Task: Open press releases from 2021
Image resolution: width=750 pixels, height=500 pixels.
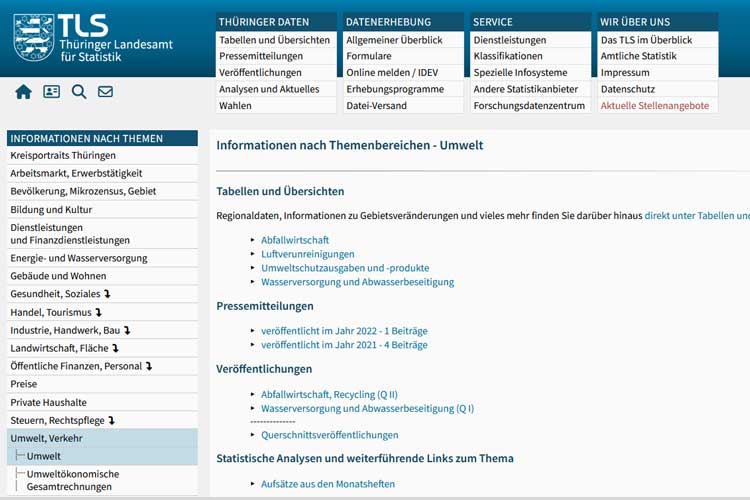Action: point(344,344)
